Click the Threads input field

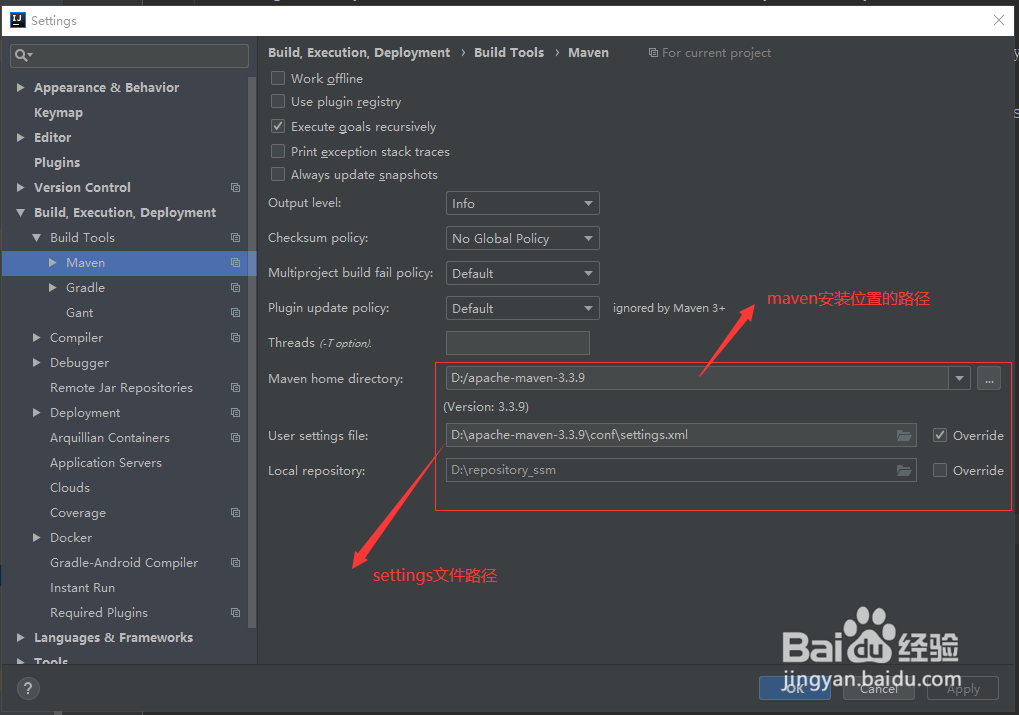point(518,343)
